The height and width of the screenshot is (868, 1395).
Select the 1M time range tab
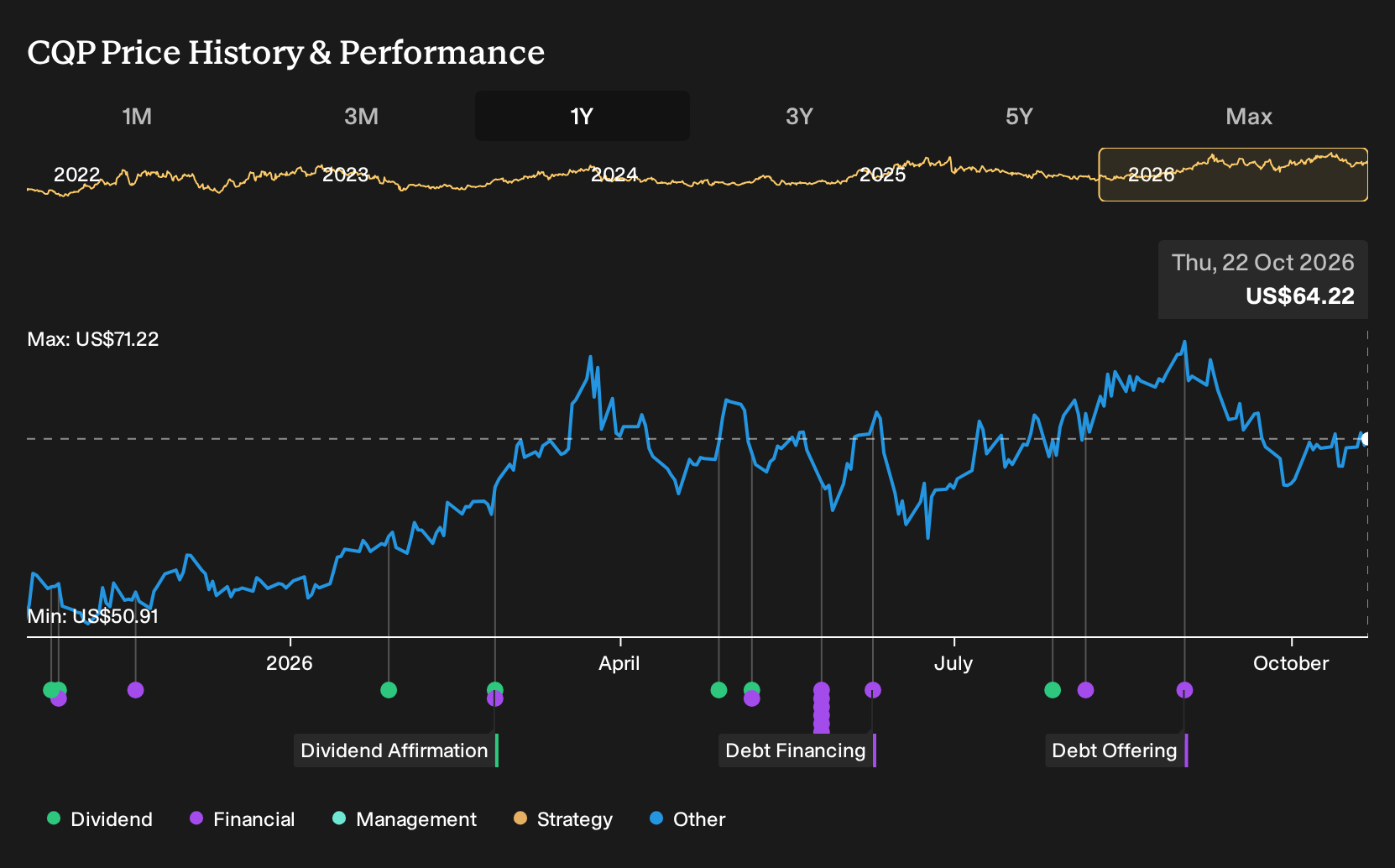(x=137, y=116)
